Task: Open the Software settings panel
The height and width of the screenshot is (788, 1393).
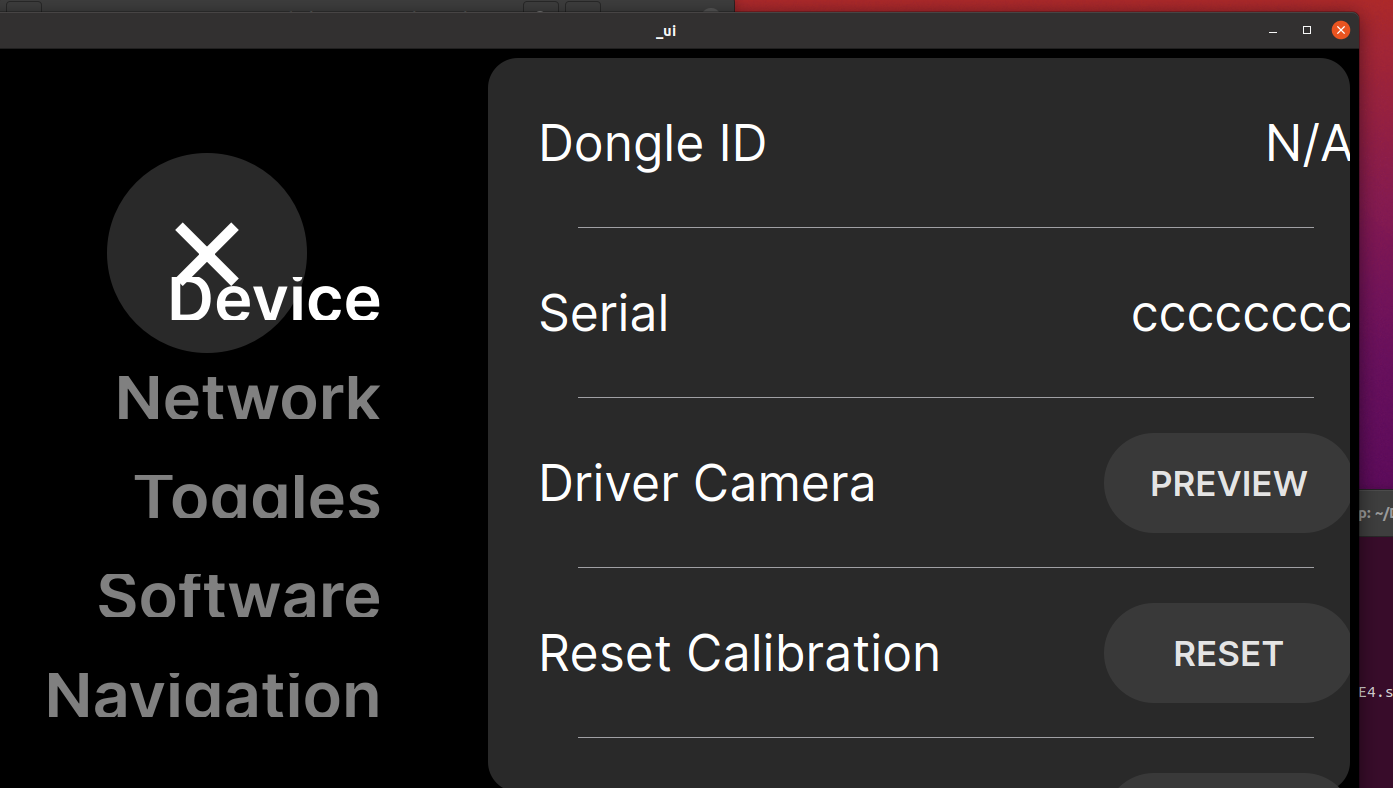Action: click(x=239, y=595)
